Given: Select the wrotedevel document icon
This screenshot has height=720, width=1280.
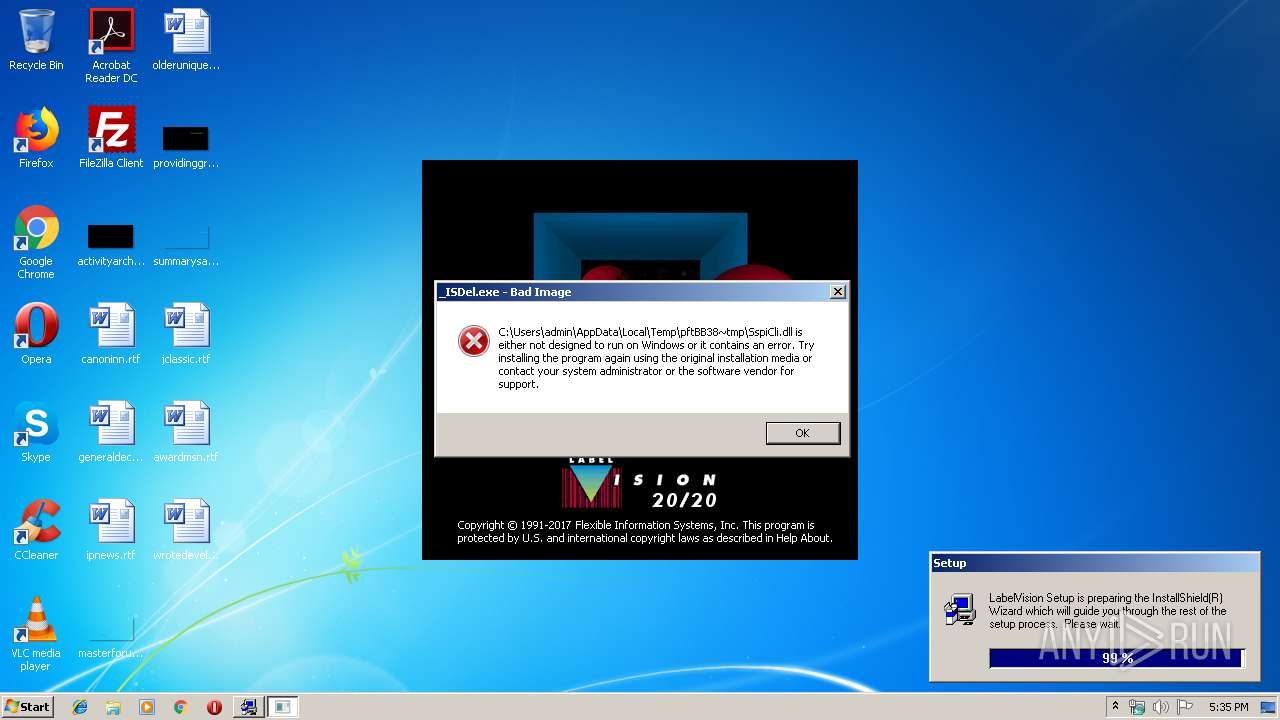Looking at the screenshot, I should [186, 530].
